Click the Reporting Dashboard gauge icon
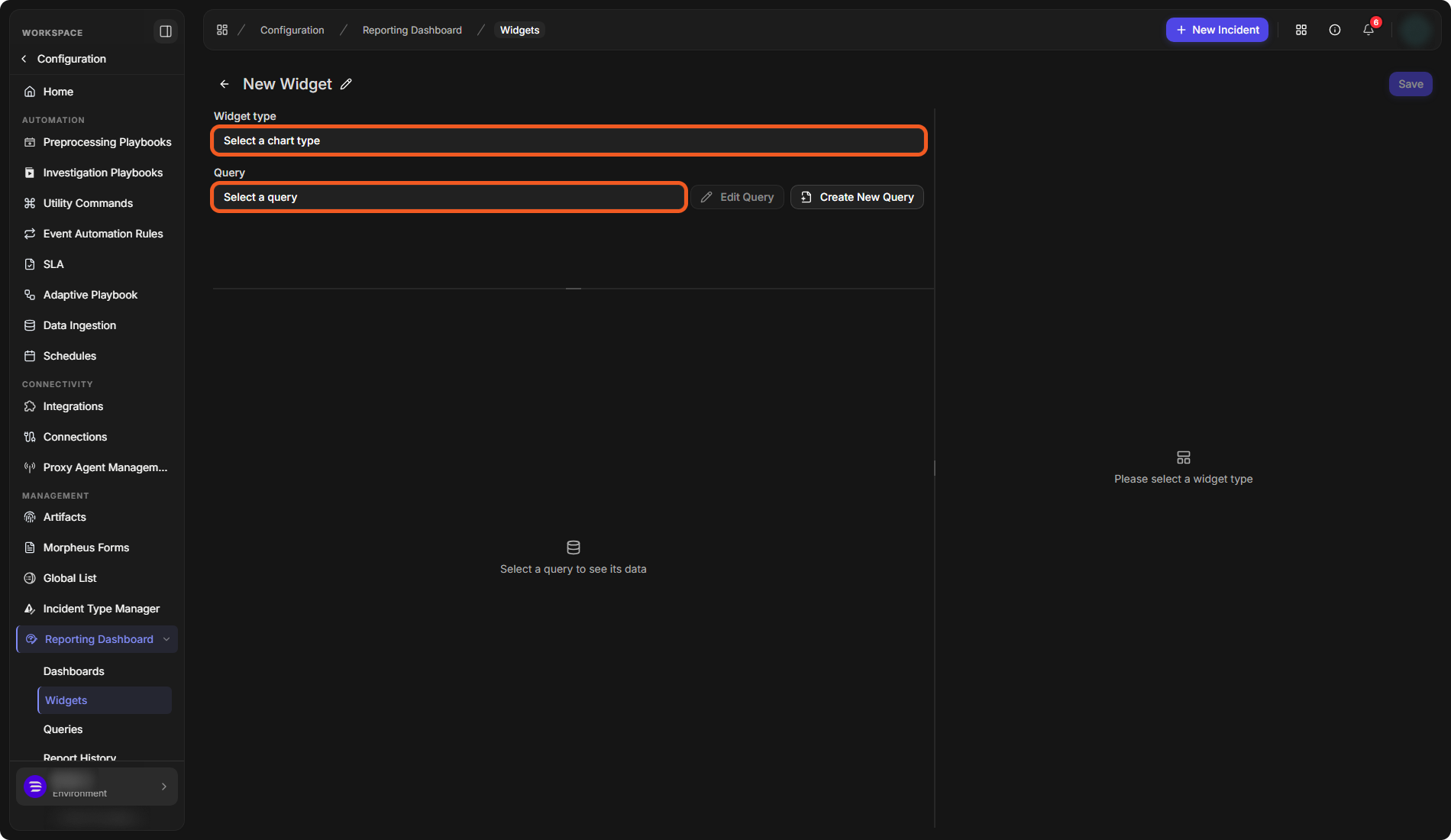This screenshot has width=1451, height=840. click(x=31, y=639)
